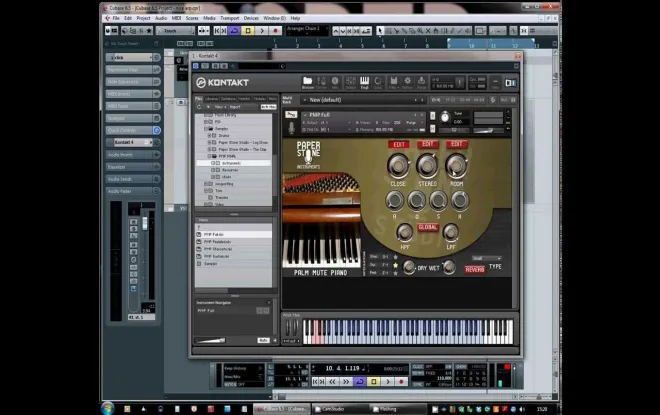The width and height of the screenshot is (660, 415).
Task: Click the CLOSE mic volume knob
Action: (x=398, y=165)
